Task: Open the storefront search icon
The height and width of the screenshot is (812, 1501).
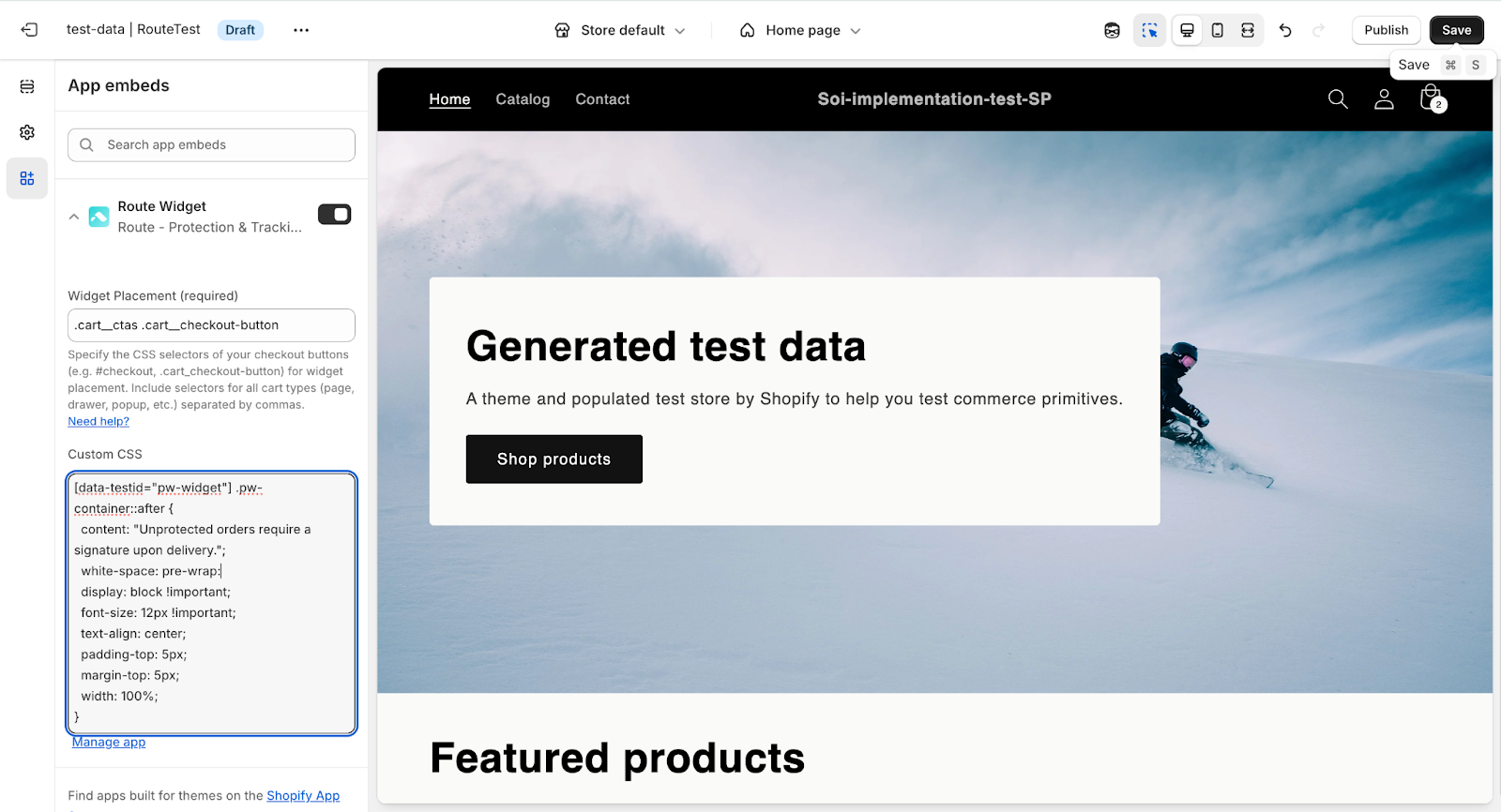Action: pos(1338,99)
